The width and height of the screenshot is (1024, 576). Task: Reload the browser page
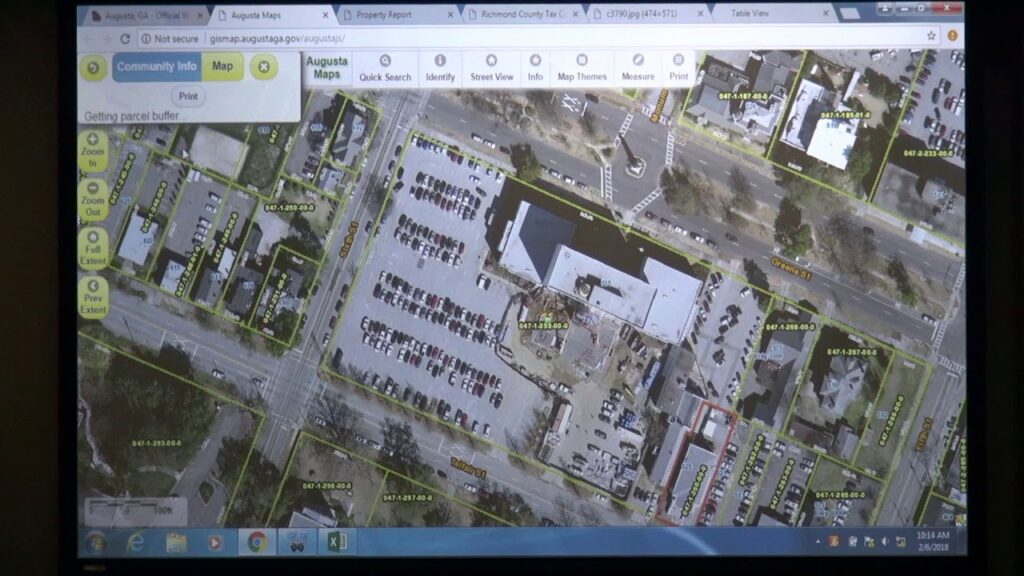pyautogui.click(x=125, y=39)
